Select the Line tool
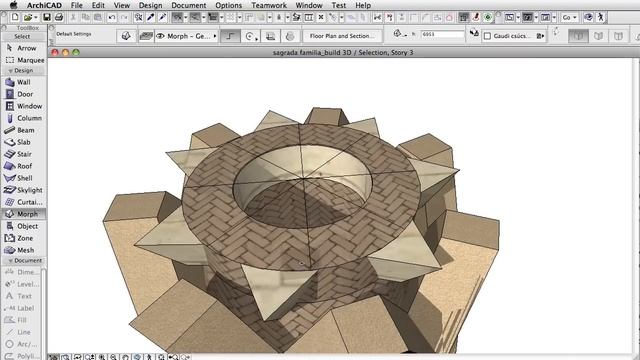The width and height of the screenshot is (640, 360). (x=22, y=332)
